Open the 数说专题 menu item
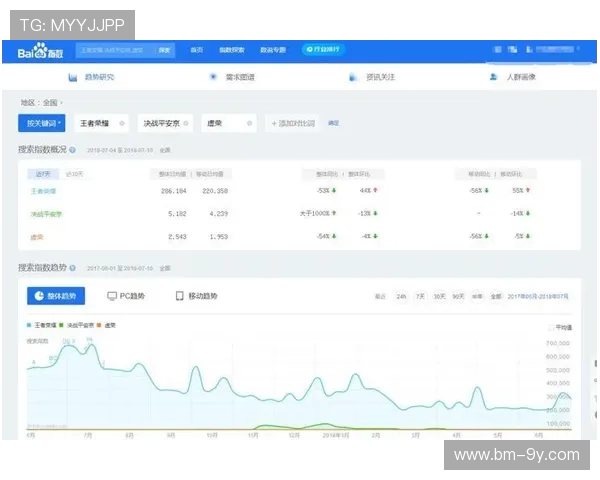 click(273, 50)
